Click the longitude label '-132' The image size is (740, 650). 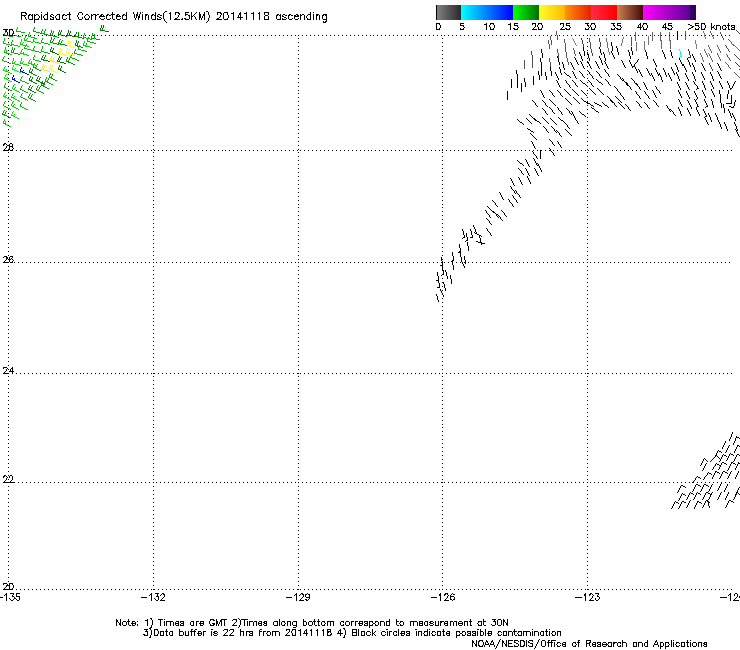pyautogui.click(x=153, y=597)
